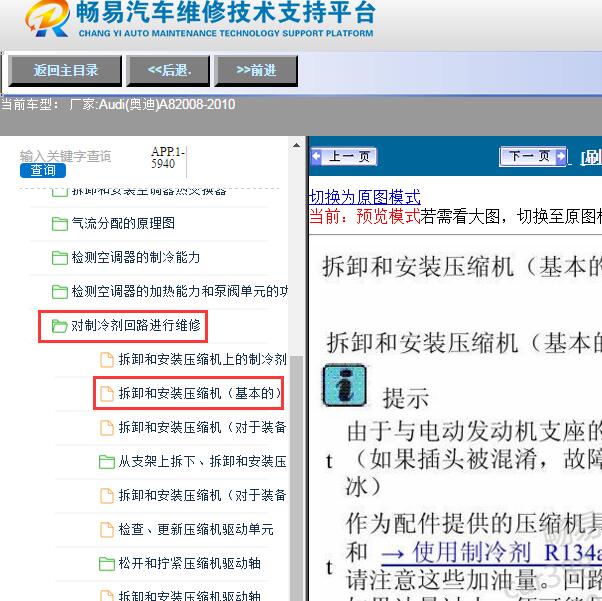Click document icon of 拆卸和安装压缩机上的制冷剂
The width and height of the screenshot is (602, 601).
(107, 360)
